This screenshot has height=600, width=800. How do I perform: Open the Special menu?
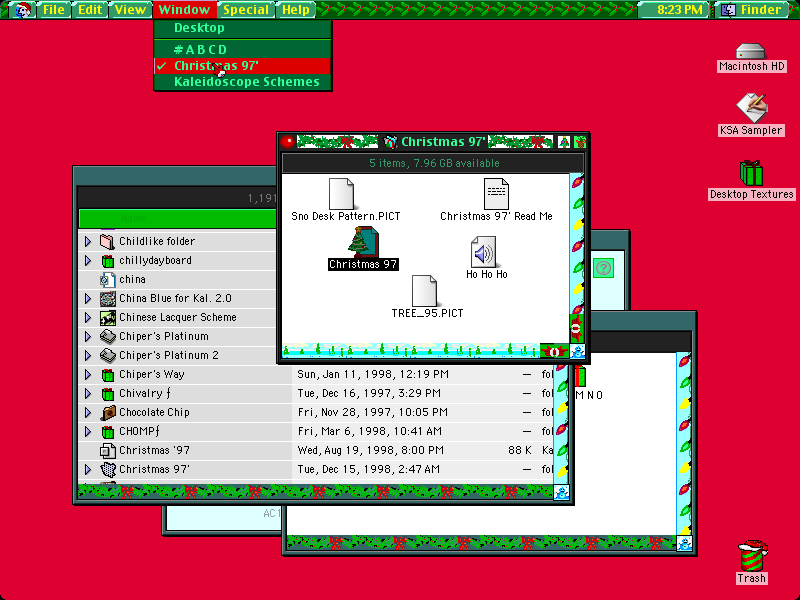point(246,10)
